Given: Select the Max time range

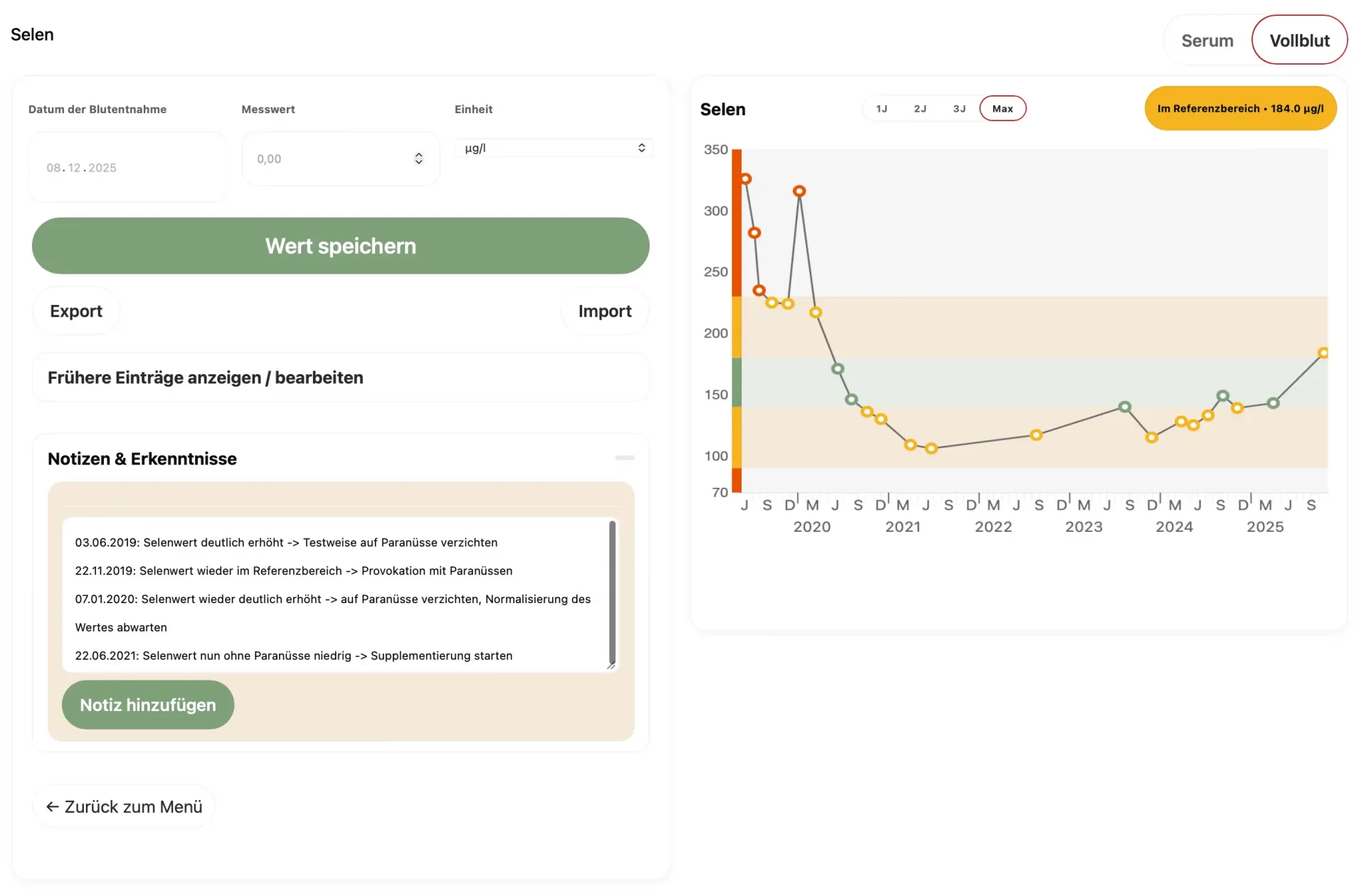Looking at the screenshot, I should [x=1002, y=109].
